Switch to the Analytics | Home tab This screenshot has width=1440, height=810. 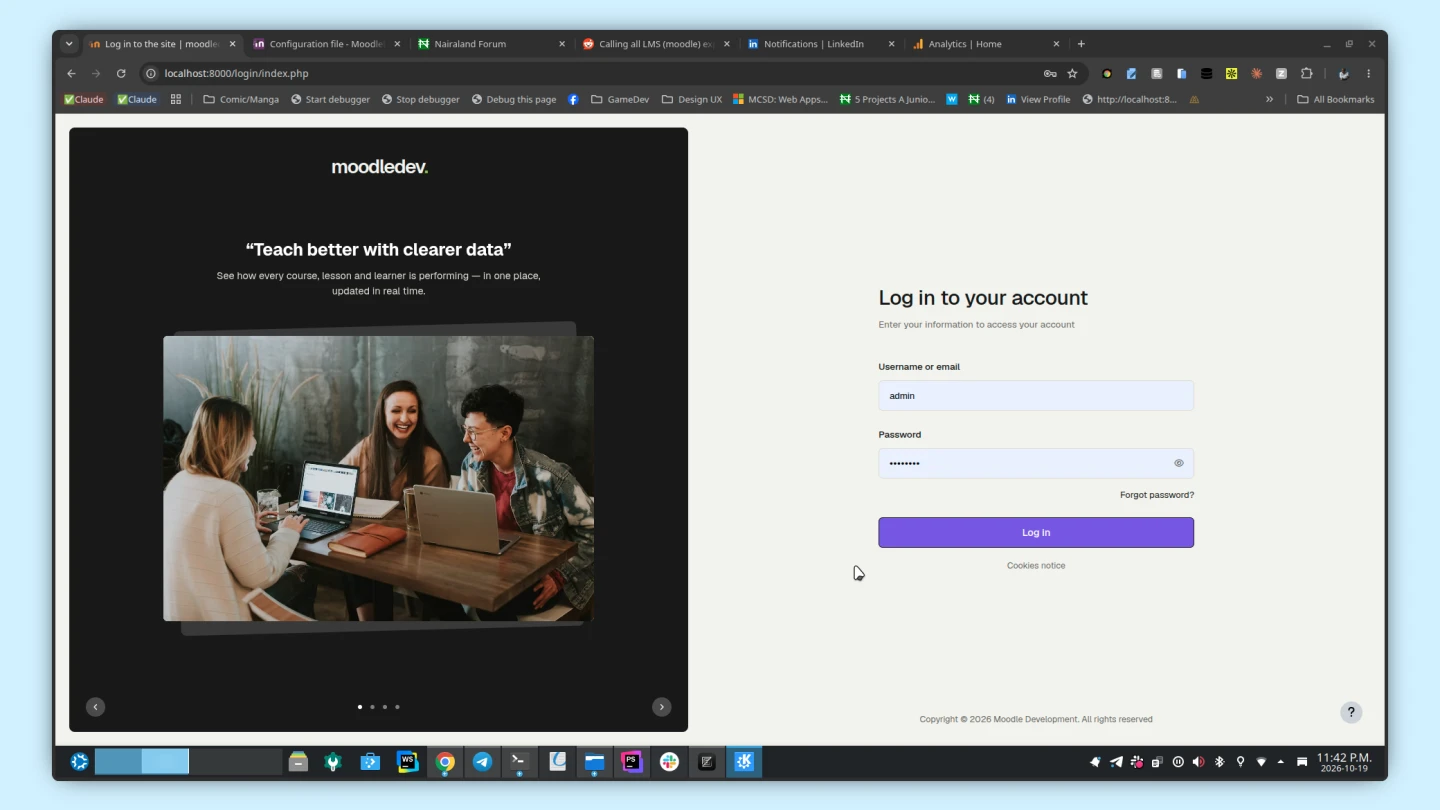985,44
